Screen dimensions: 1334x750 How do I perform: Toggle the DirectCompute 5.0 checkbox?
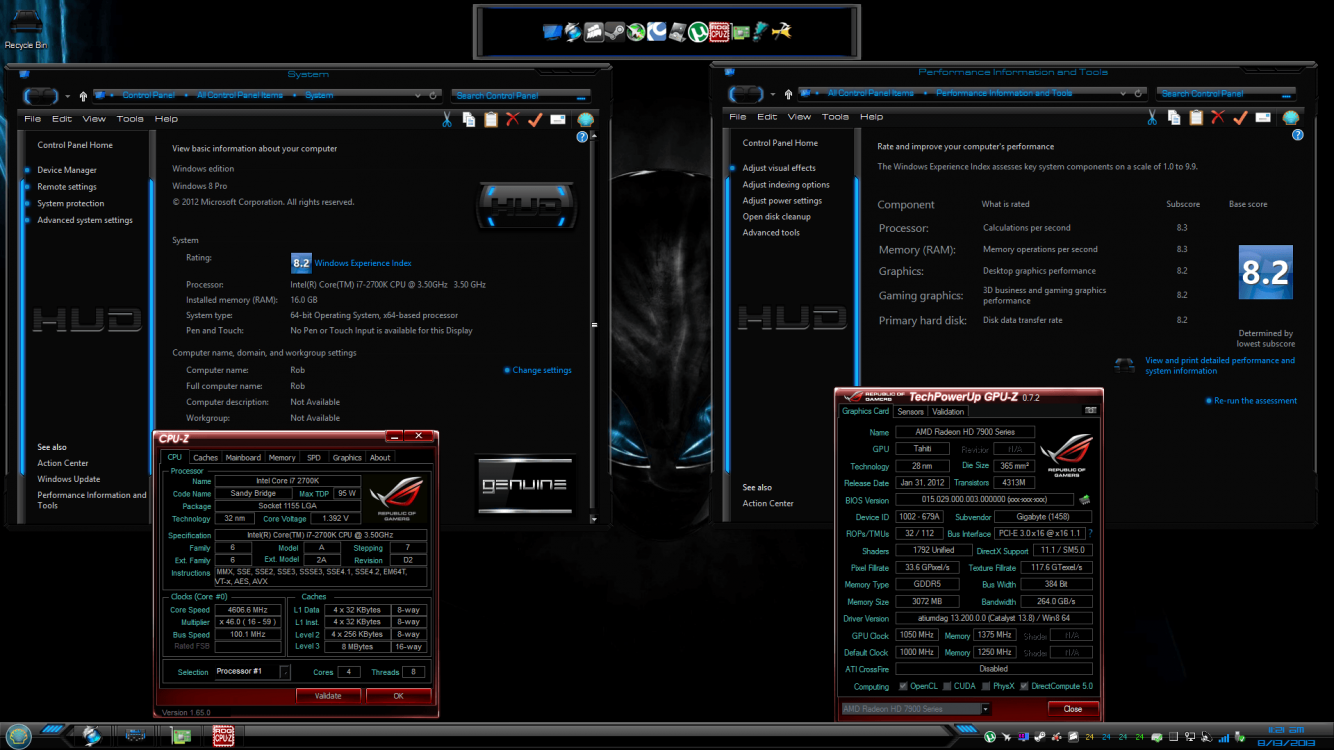(1024, 686)
